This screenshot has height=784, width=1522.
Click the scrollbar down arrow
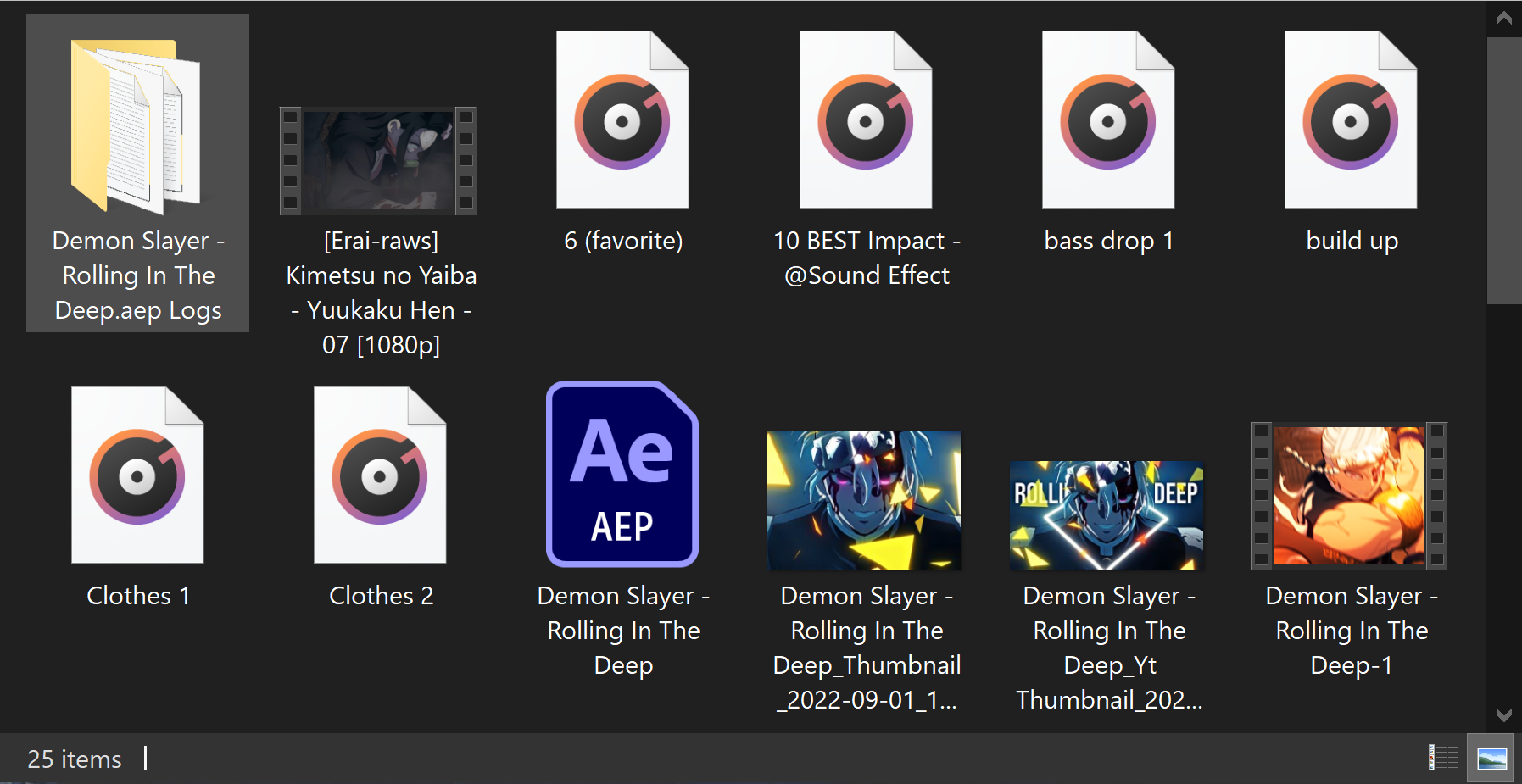pos(1504,712)
